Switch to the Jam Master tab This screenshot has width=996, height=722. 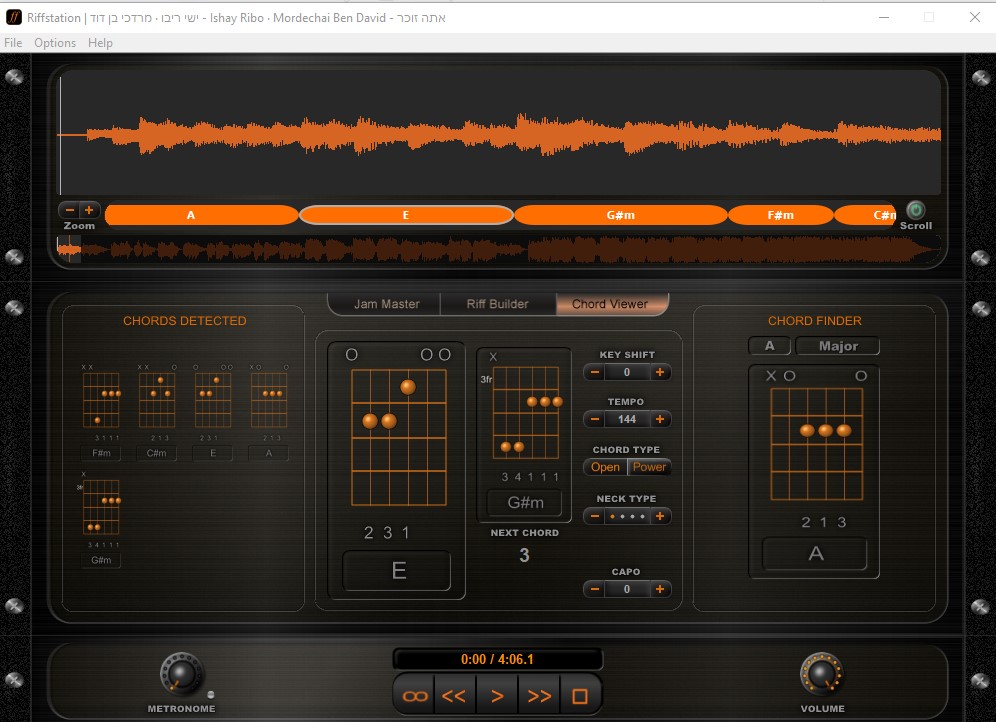(x=386, y=304)
